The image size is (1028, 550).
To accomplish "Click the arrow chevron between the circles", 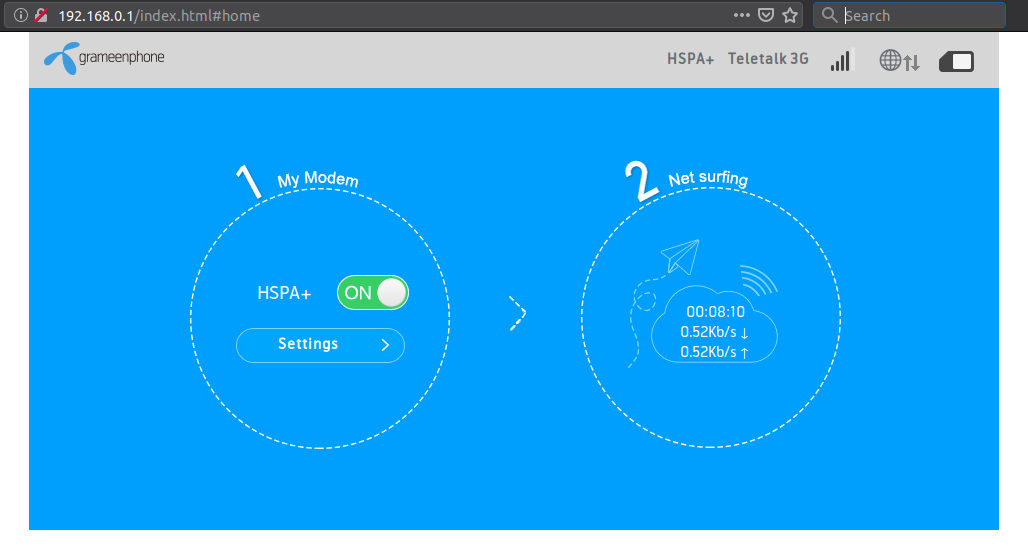I will click(x=518, y=313).
